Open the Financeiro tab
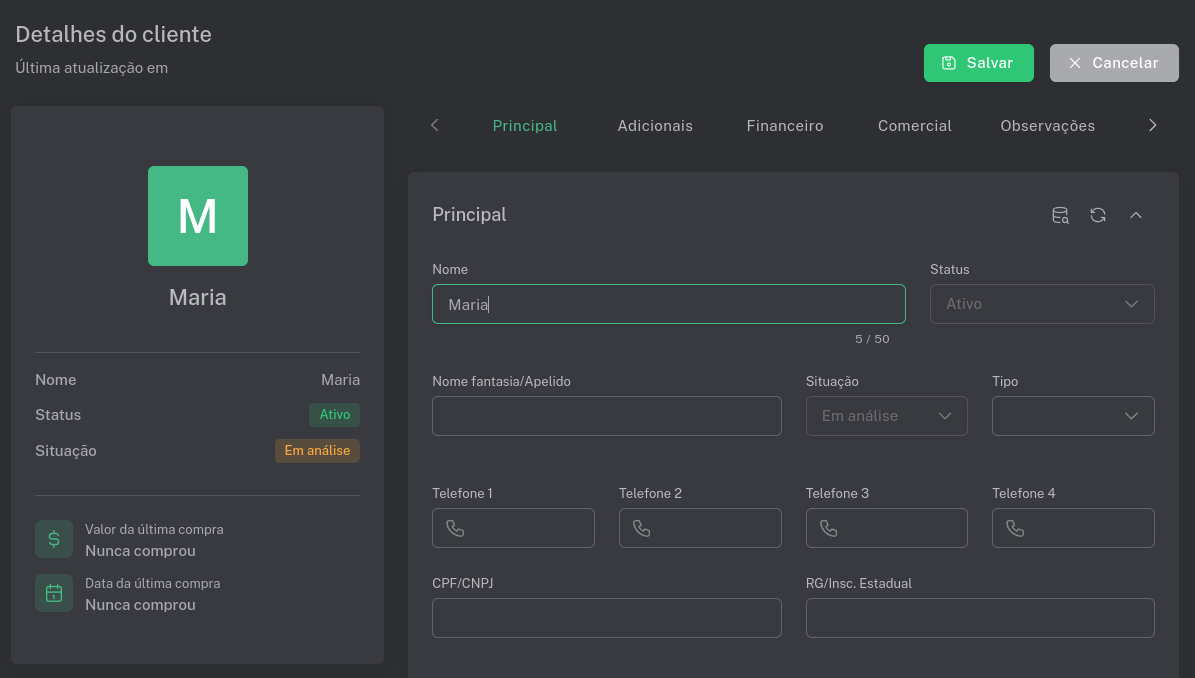 pos(785,126)
